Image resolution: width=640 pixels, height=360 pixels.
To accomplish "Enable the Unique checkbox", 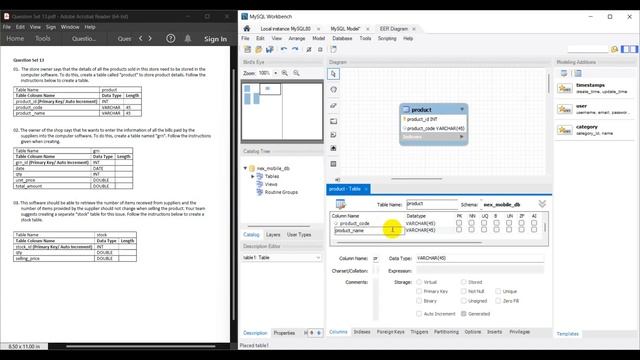I will tap(498, 291).
